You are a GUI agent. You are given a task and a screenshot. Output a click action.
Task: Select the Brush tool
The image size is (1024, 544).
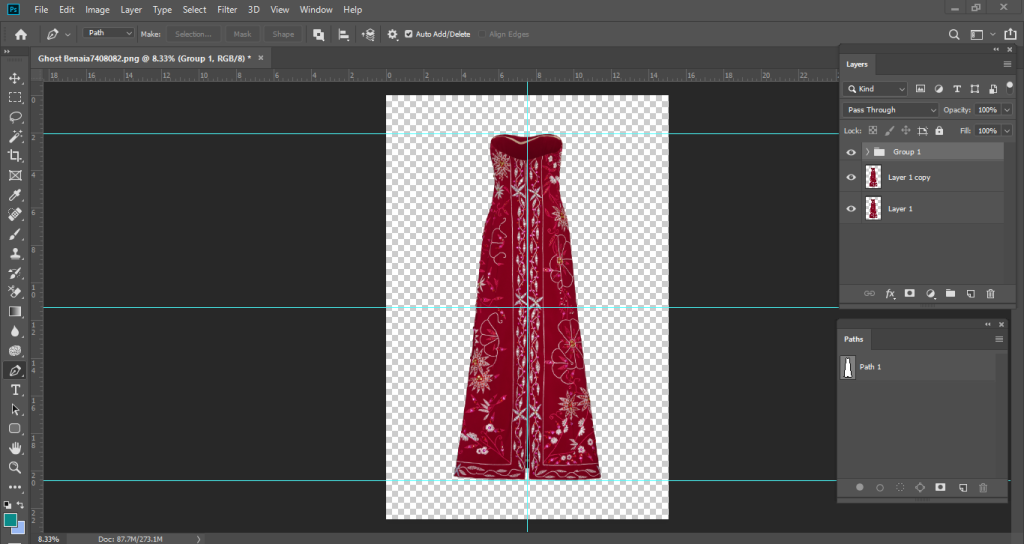pos(14,234)
